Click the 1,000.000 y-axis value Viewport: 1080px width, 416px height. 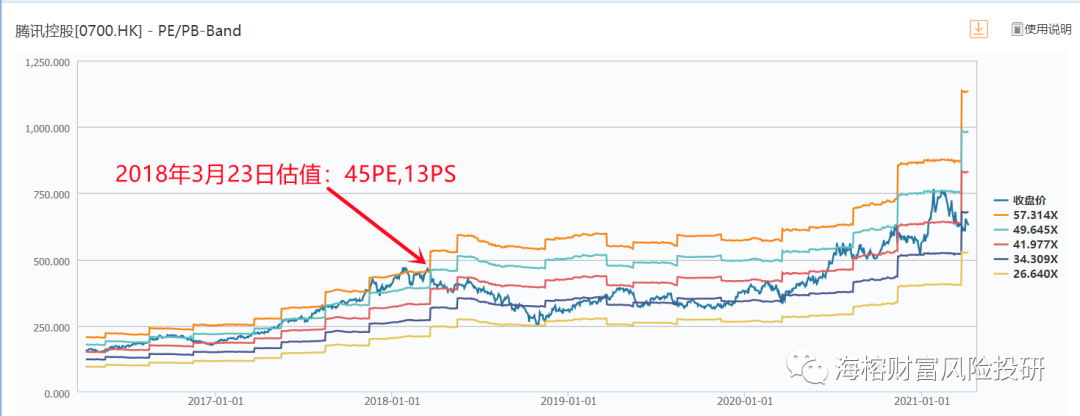pos(48,128)
